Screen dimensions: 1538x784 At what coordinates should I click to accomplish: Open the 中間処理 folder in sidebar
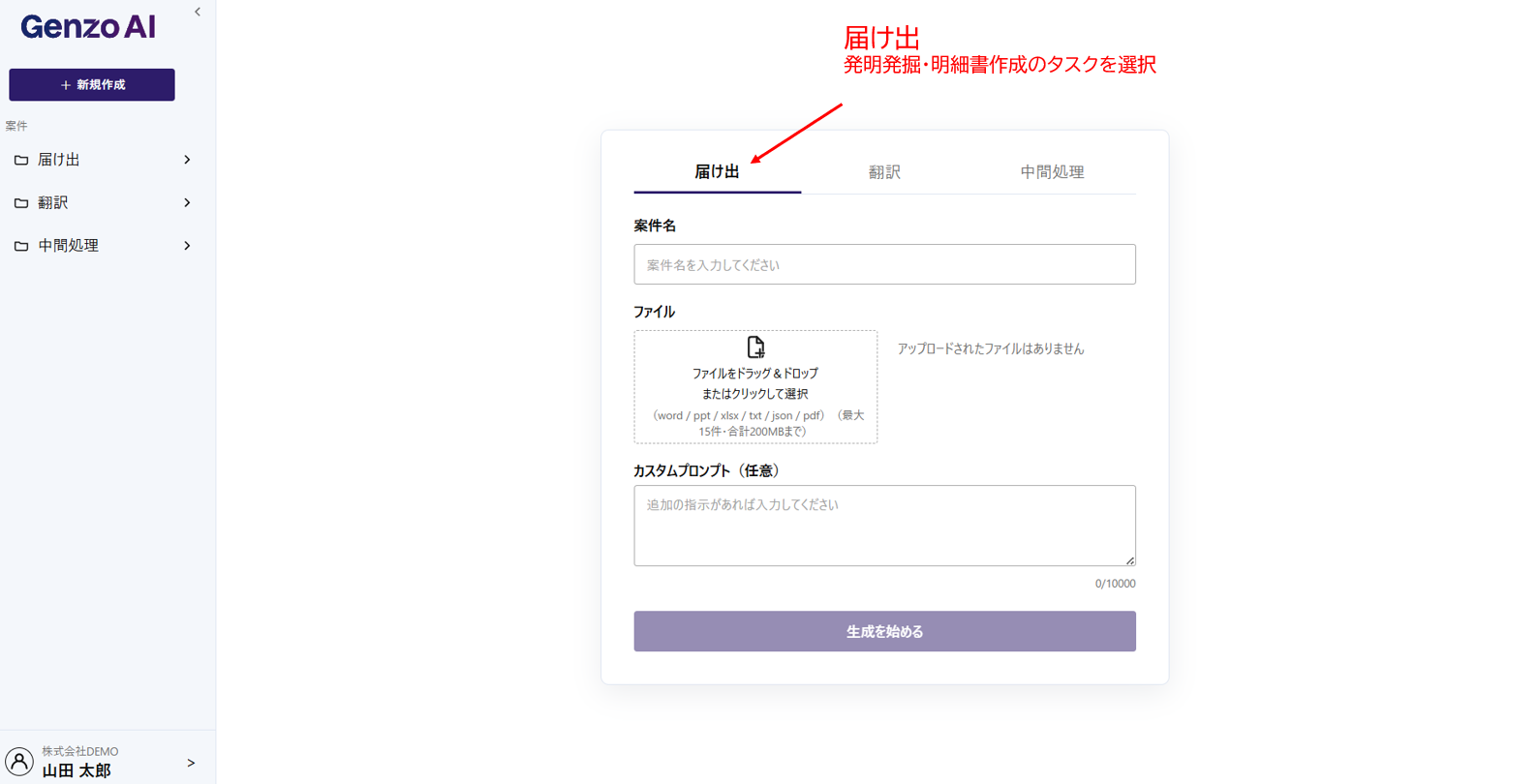coord(103,246)
